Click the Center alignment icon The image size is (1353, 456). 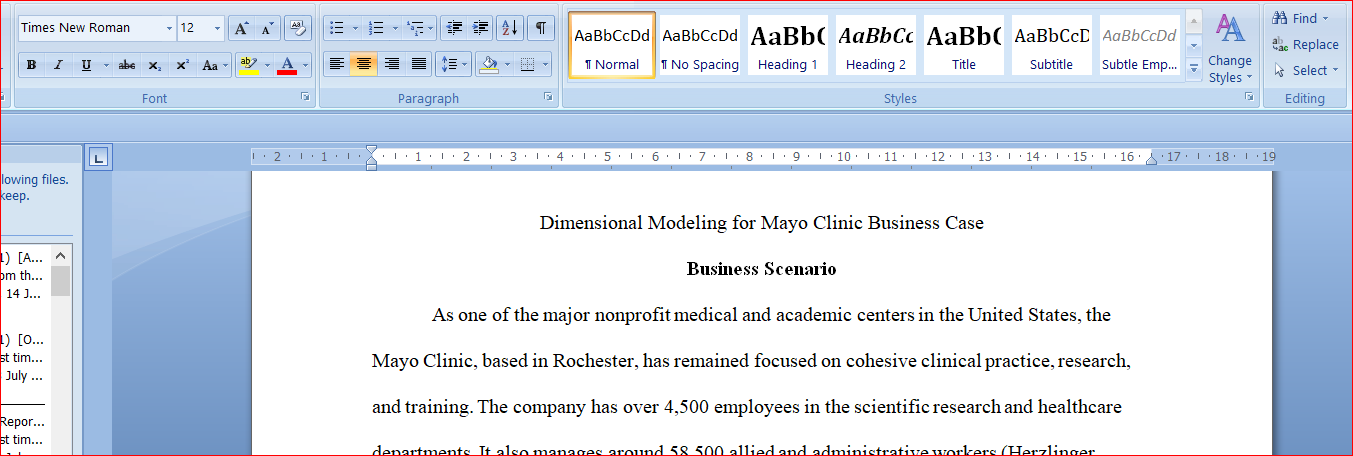click(x=364, y=65)
